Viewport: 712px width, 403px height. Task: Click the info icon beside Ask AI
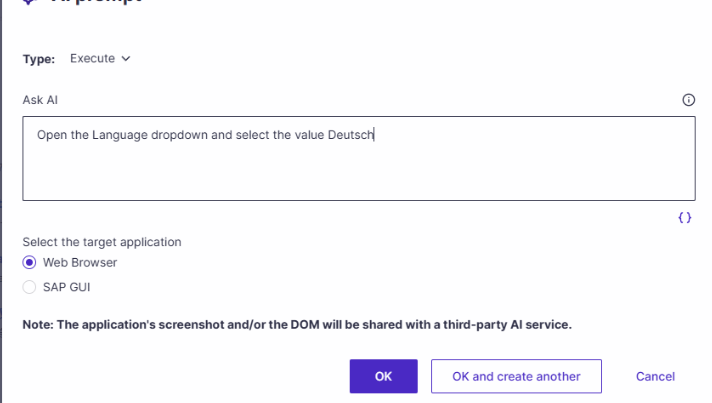688,100
